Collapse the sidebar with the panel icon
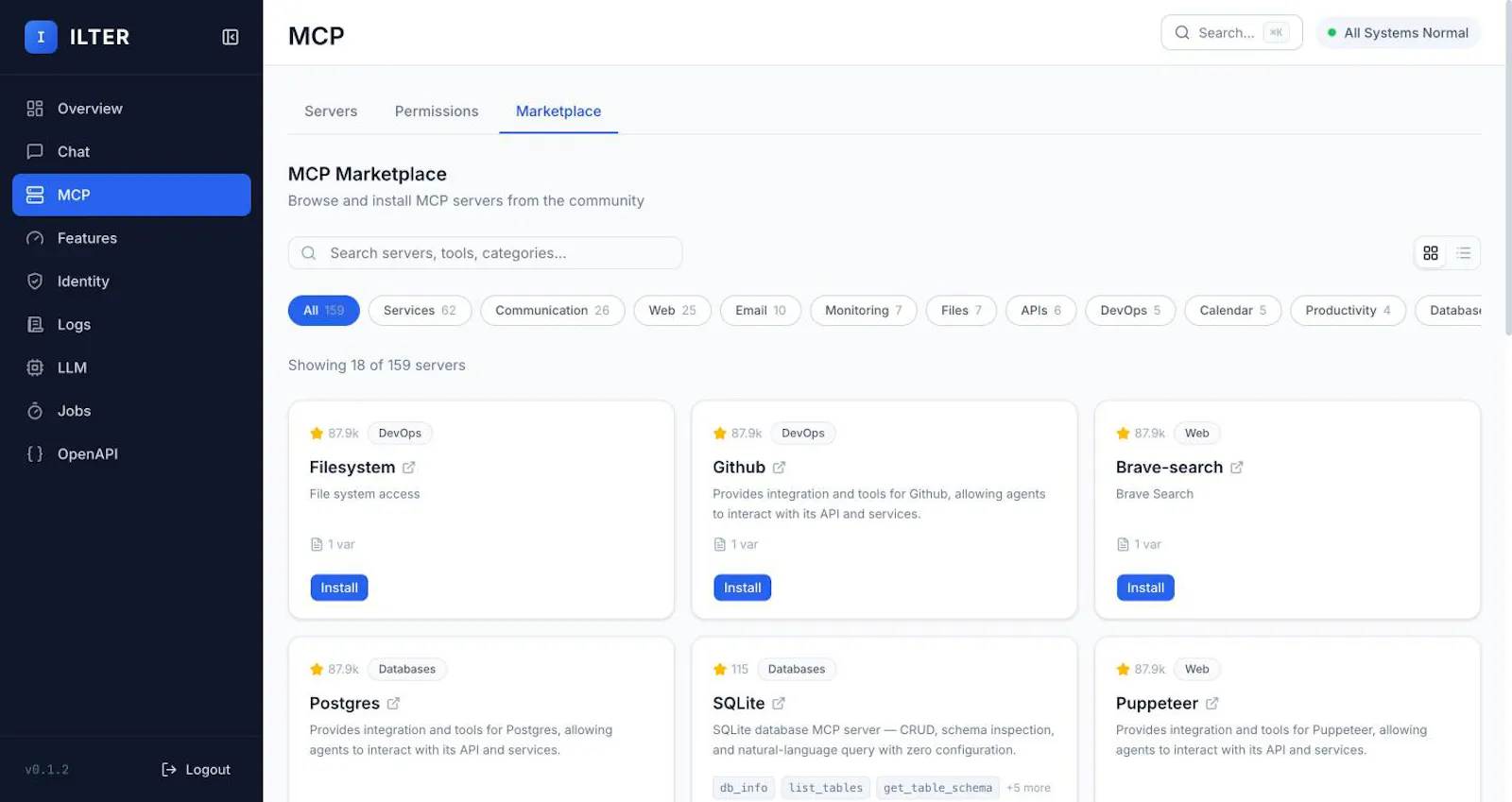This screenshot has height=802, width=1512. pos(230,37)
